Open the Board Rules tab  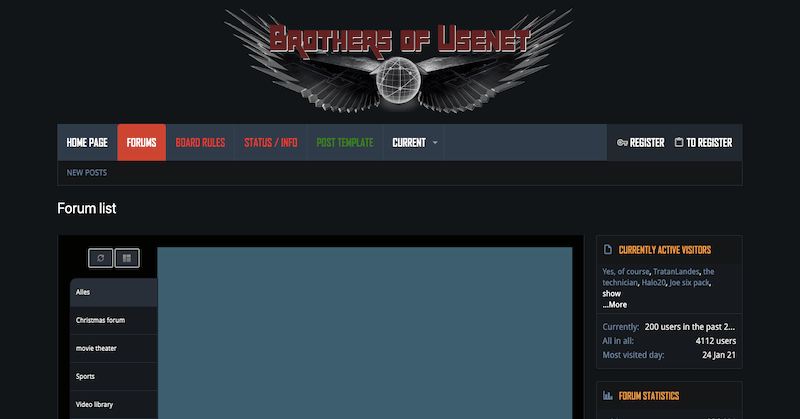(200, 142)
